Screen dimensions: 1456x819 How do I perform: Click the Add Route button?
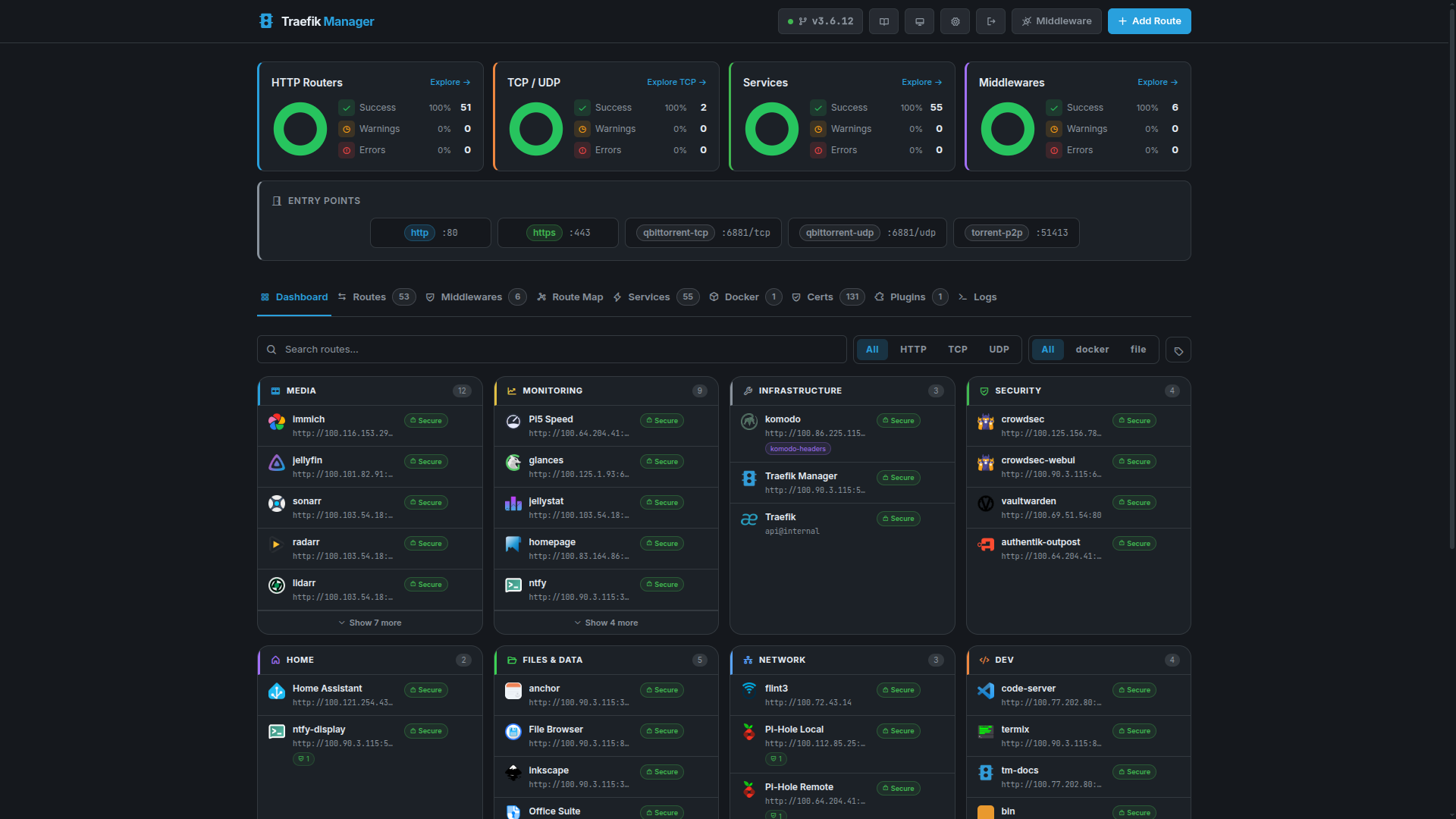click(x=1149, y=21)
